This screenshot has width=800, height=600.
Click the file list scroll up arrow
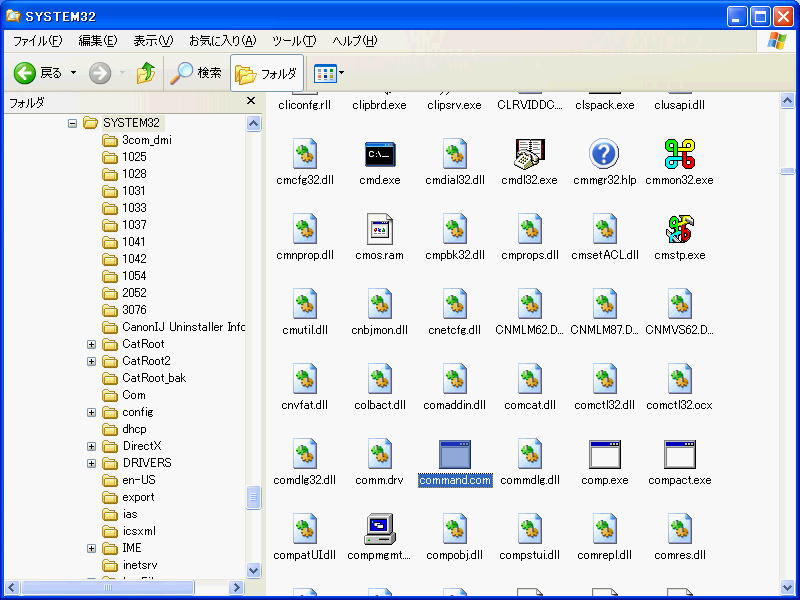click(x=787, y=101)
